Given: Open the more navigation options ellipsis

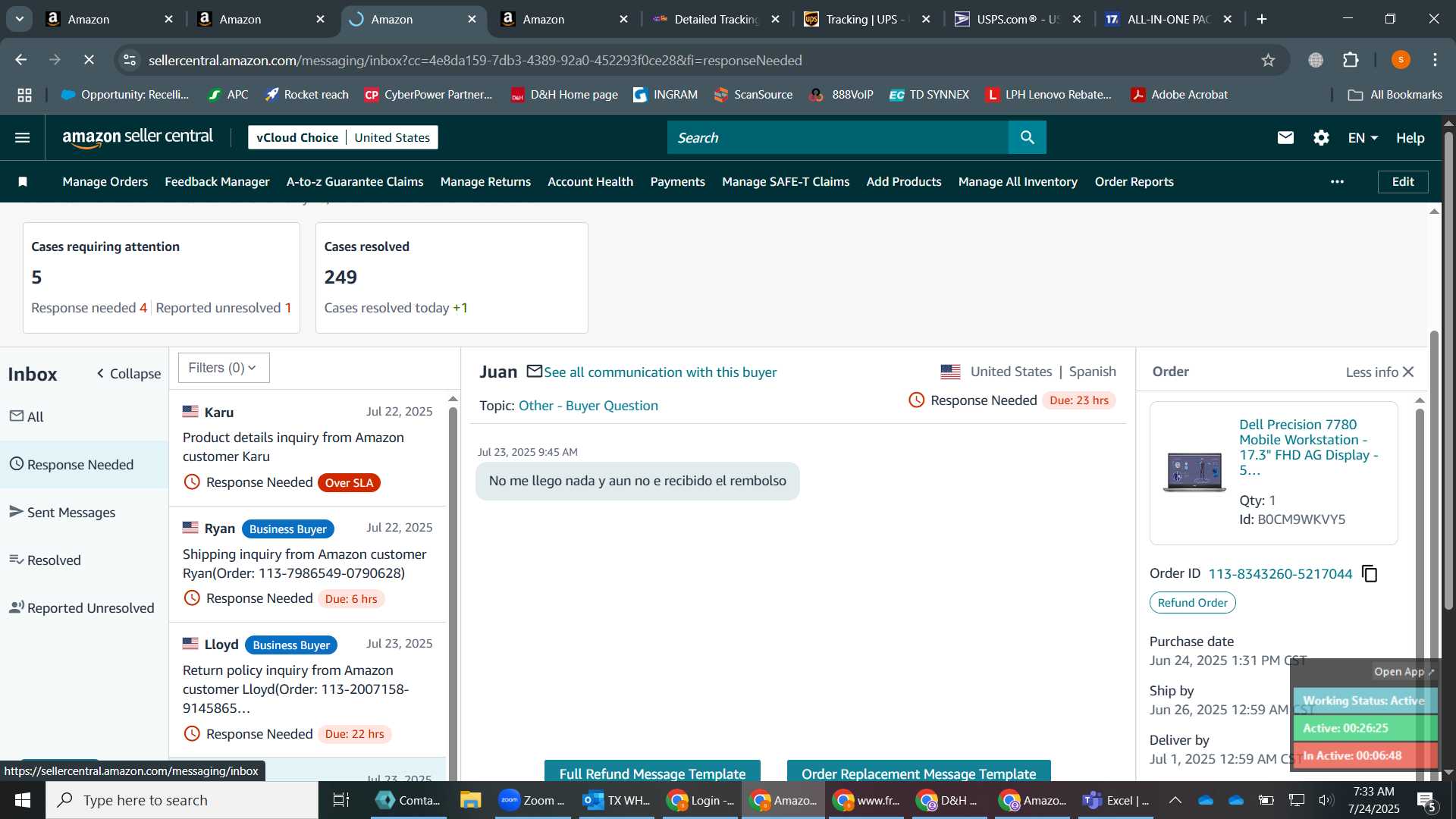Looking at the screenshot, I should pos(1337,181).
